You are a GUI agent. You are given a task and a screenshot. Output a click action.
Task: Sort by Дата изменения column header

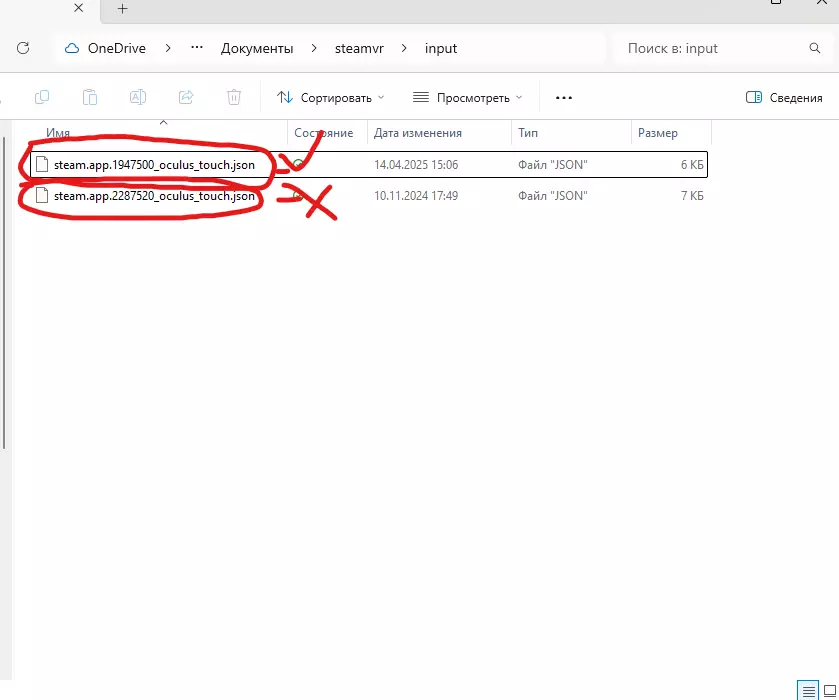tap(417, 133)
